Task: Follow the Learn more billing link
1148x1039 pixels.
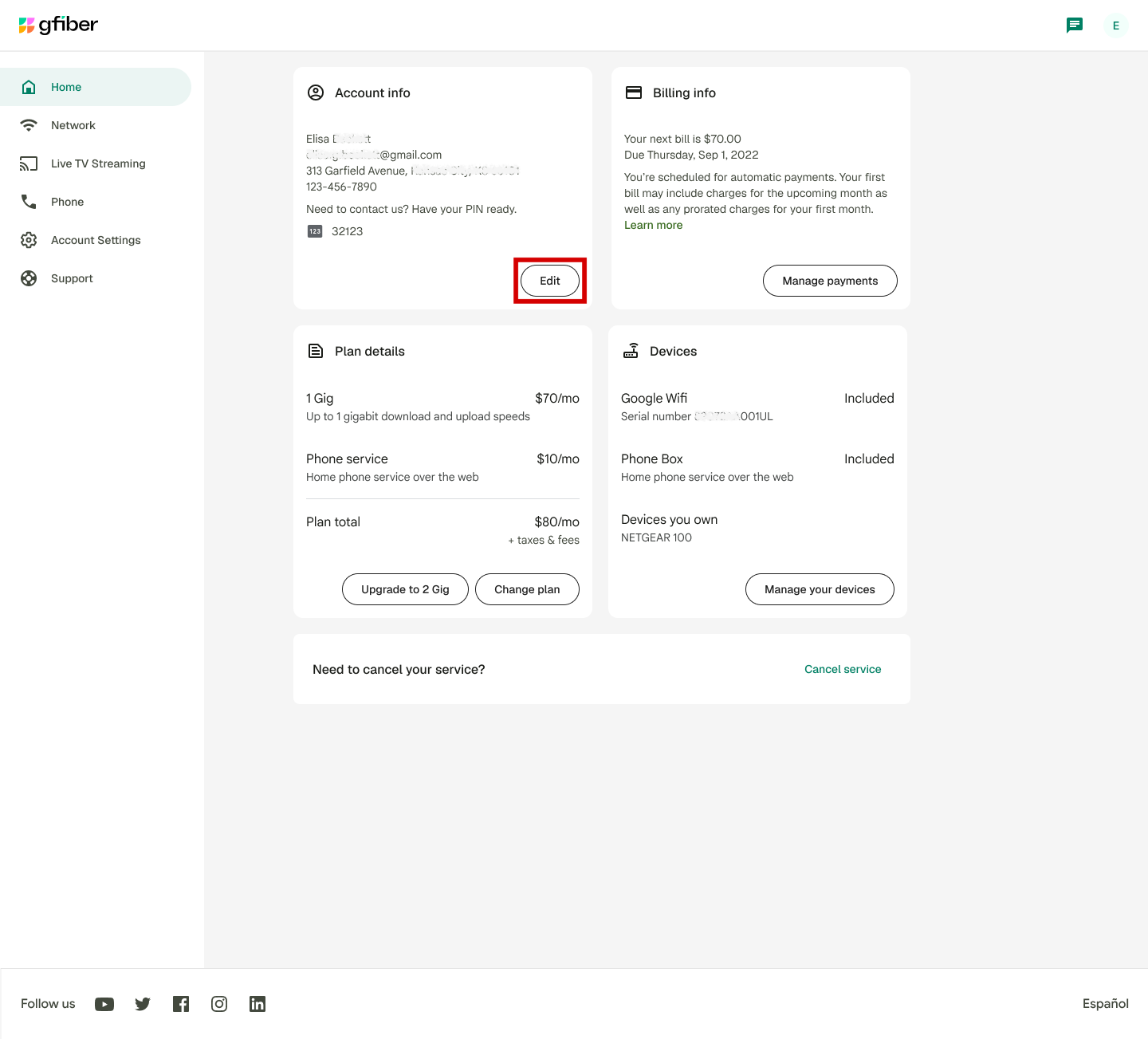Action: point(653,225)
